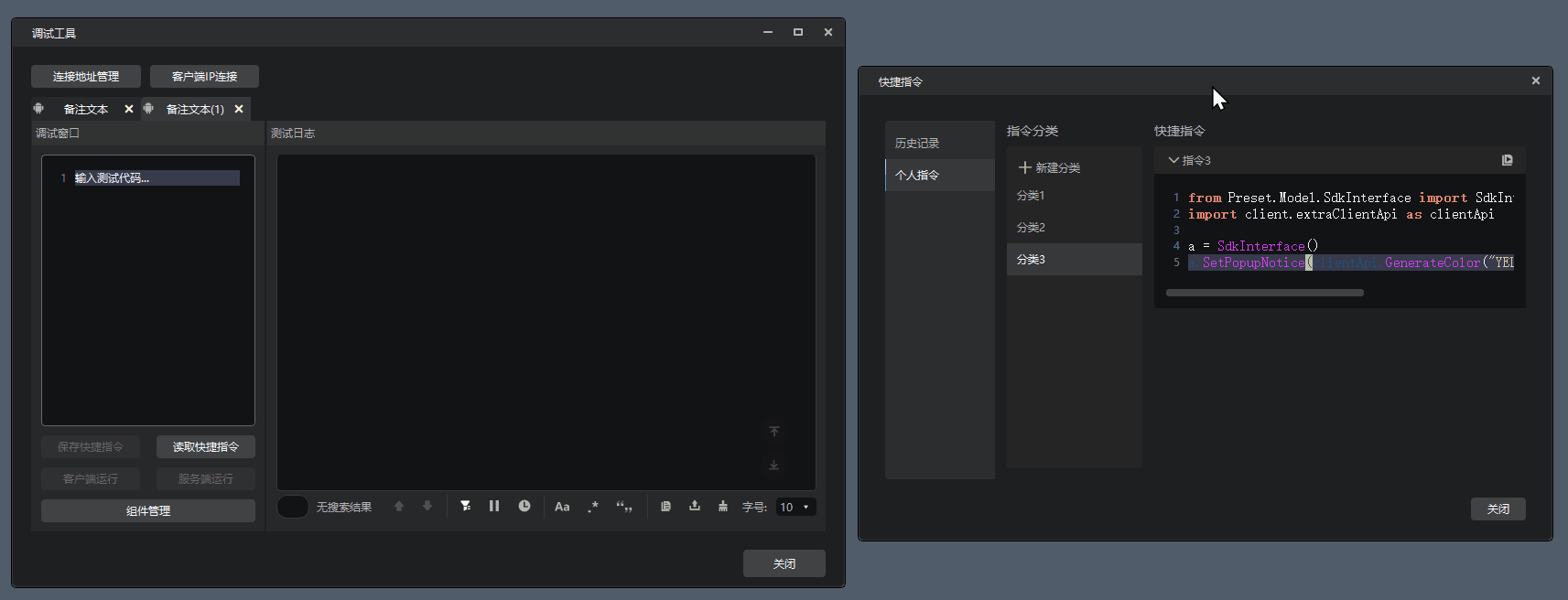Open the 字号 font size dropdown
Image resolution: width=1568 pixels, height=600 pixels.
[795, 507]
